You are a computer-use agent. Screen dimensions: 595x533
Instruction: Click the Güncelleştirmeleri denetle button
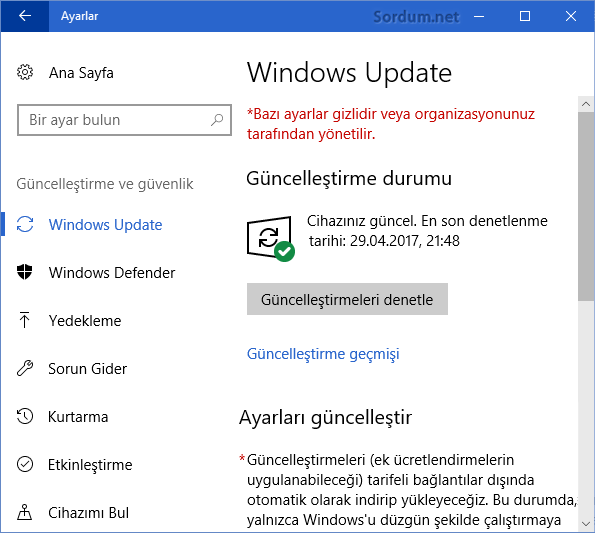(x=347, y=299)
